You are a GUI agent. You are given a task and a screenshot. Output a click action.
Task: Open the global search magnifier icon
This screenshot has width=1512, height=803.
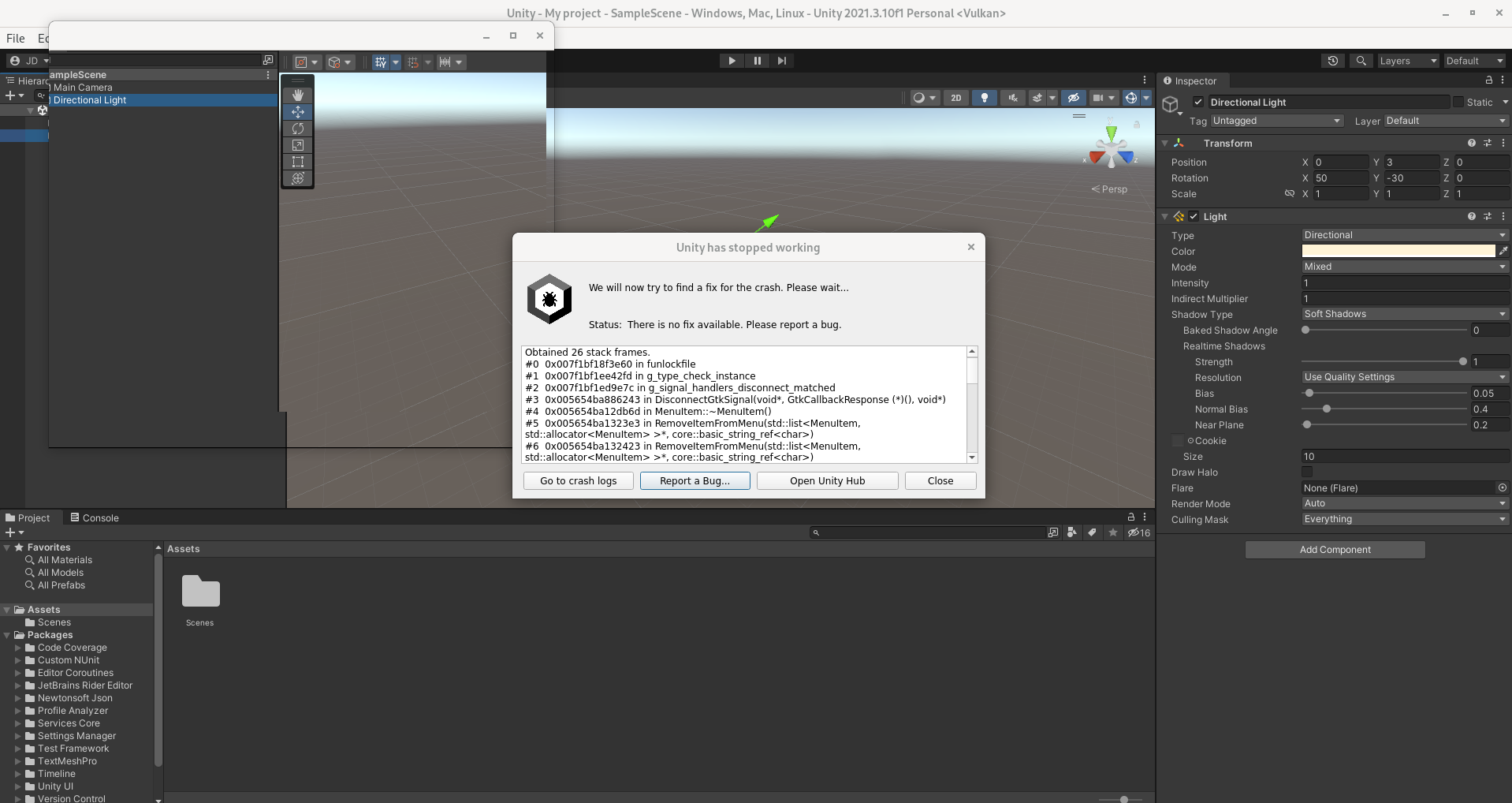(1361, 61)
